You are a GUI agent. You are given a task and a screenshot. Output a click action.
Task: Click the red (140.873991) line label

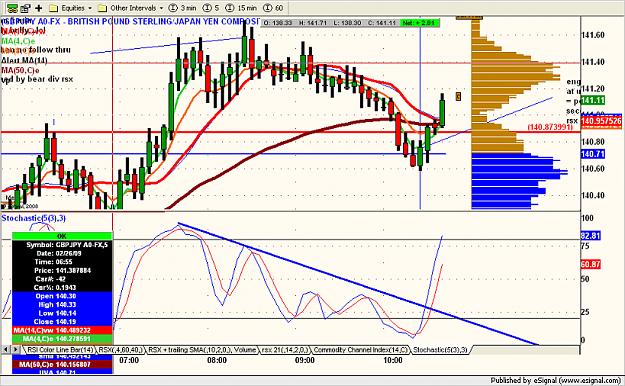coord(550,127)
